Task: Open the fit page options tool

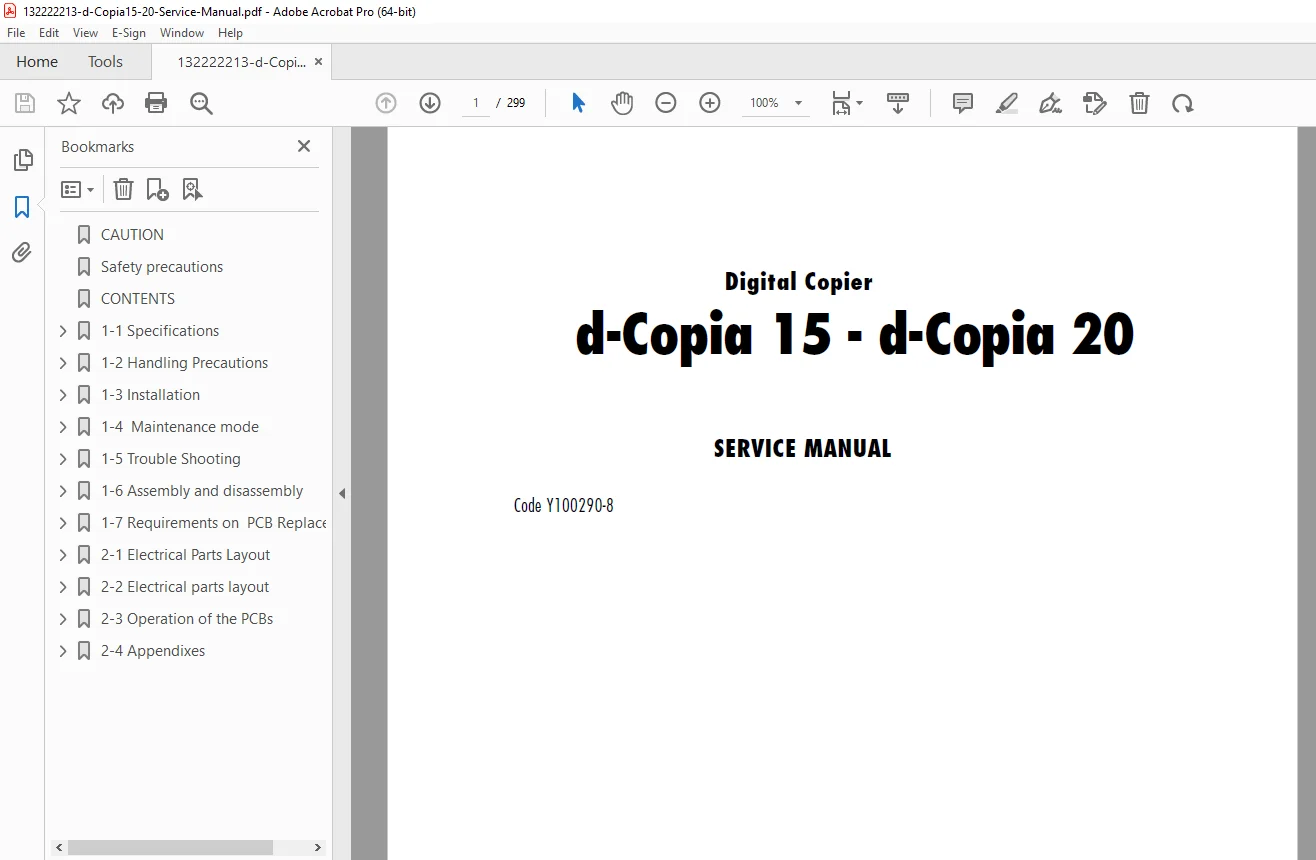Action: (x=847, y=103)
